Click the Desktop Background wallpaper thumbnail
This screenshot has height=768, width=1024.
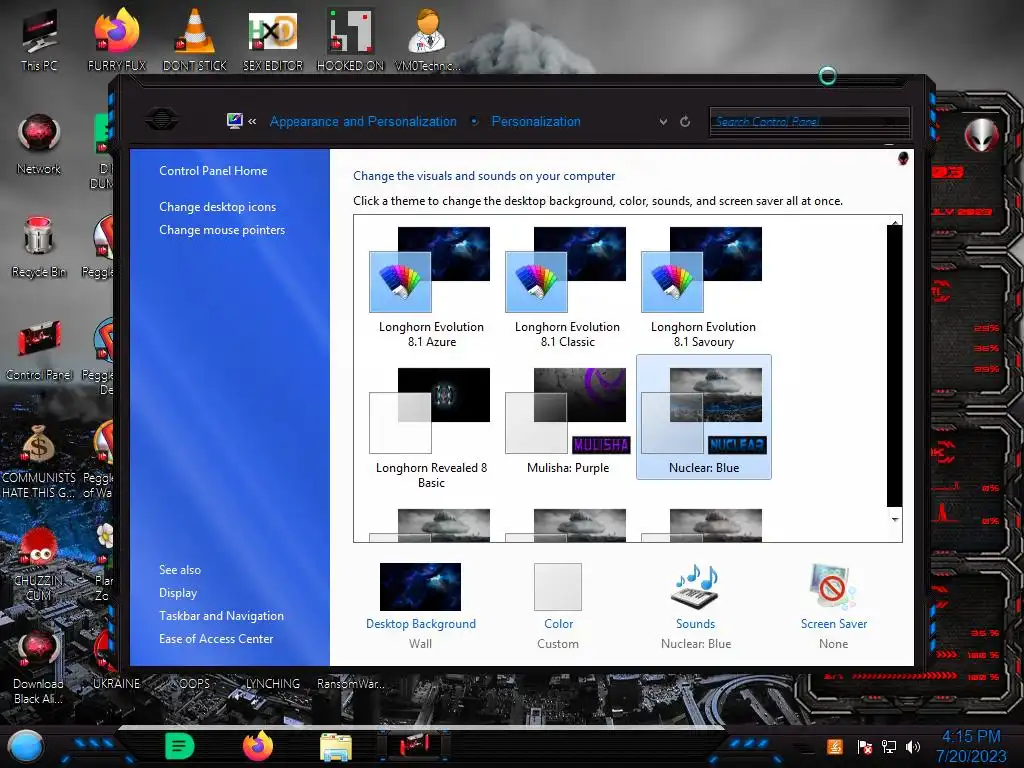pos(420,586)
